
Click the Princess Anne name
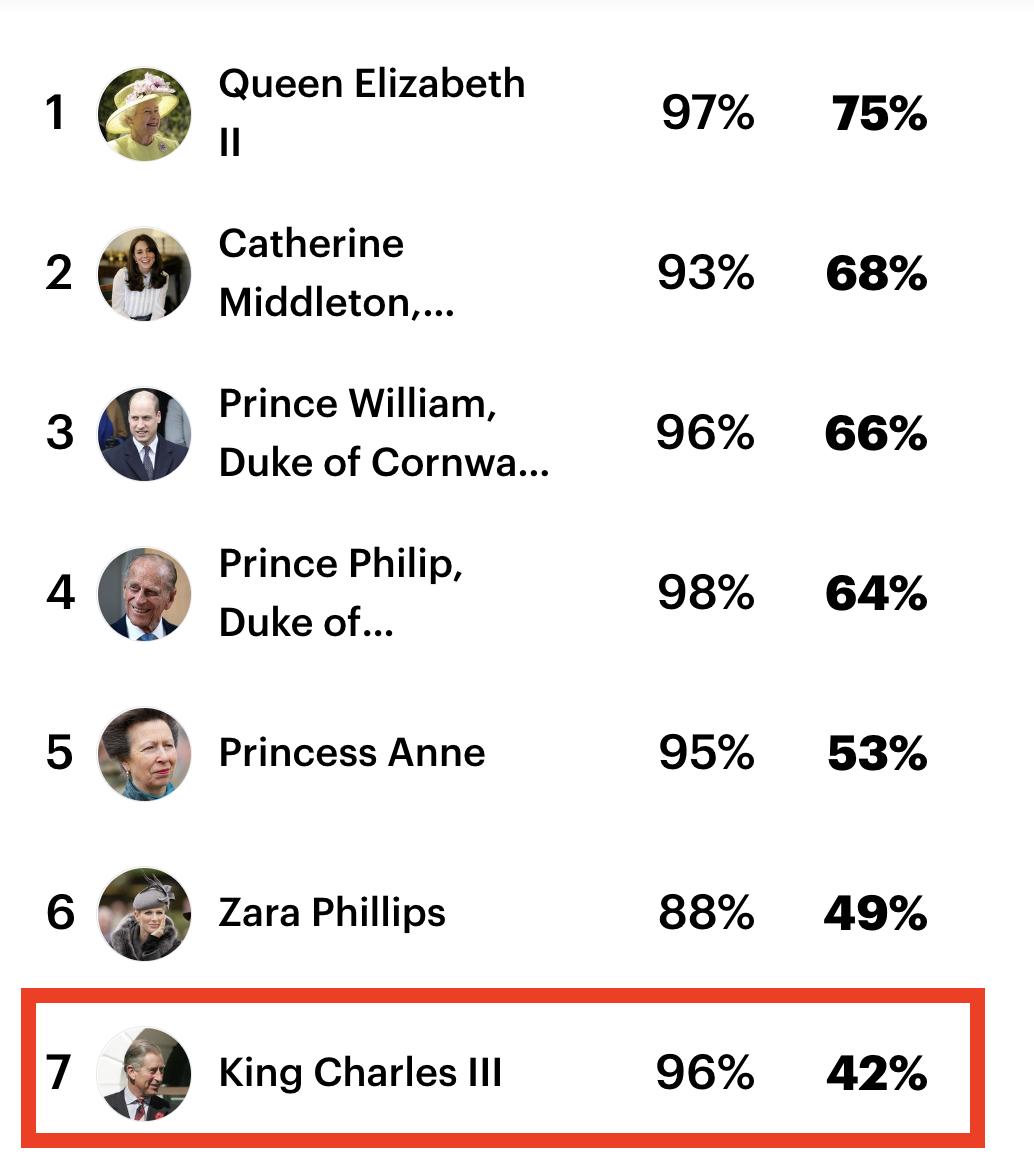(352, 753)
